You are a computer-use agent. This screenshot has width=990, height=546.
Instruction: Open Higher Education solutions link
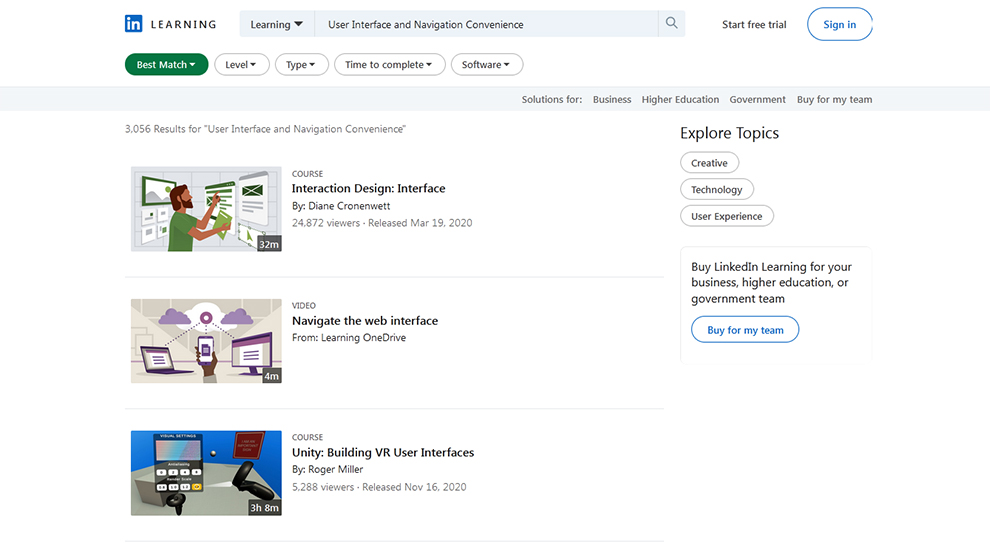680,100
